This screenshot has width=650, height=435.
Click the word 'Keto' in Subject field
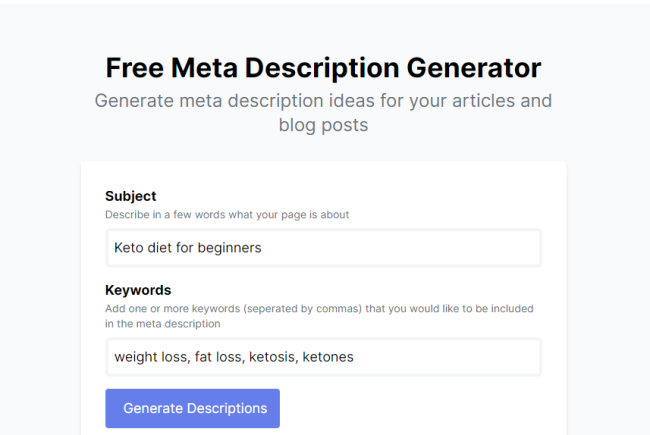coord(129,247)
